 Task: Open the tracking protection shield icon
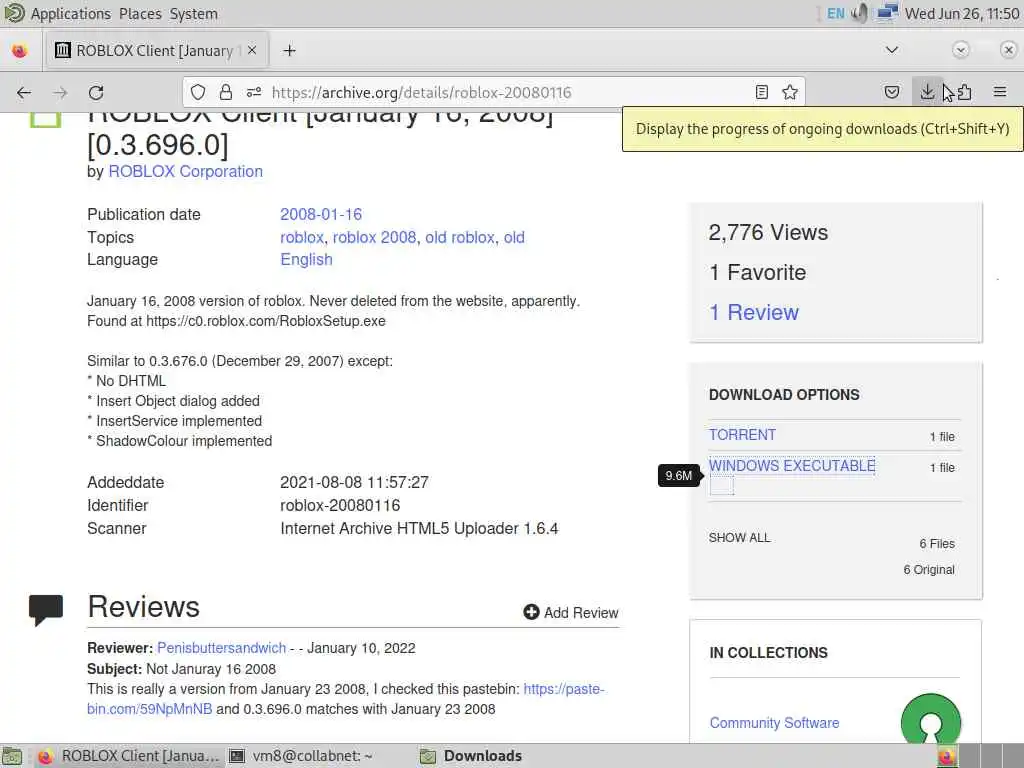pos(198,92)
